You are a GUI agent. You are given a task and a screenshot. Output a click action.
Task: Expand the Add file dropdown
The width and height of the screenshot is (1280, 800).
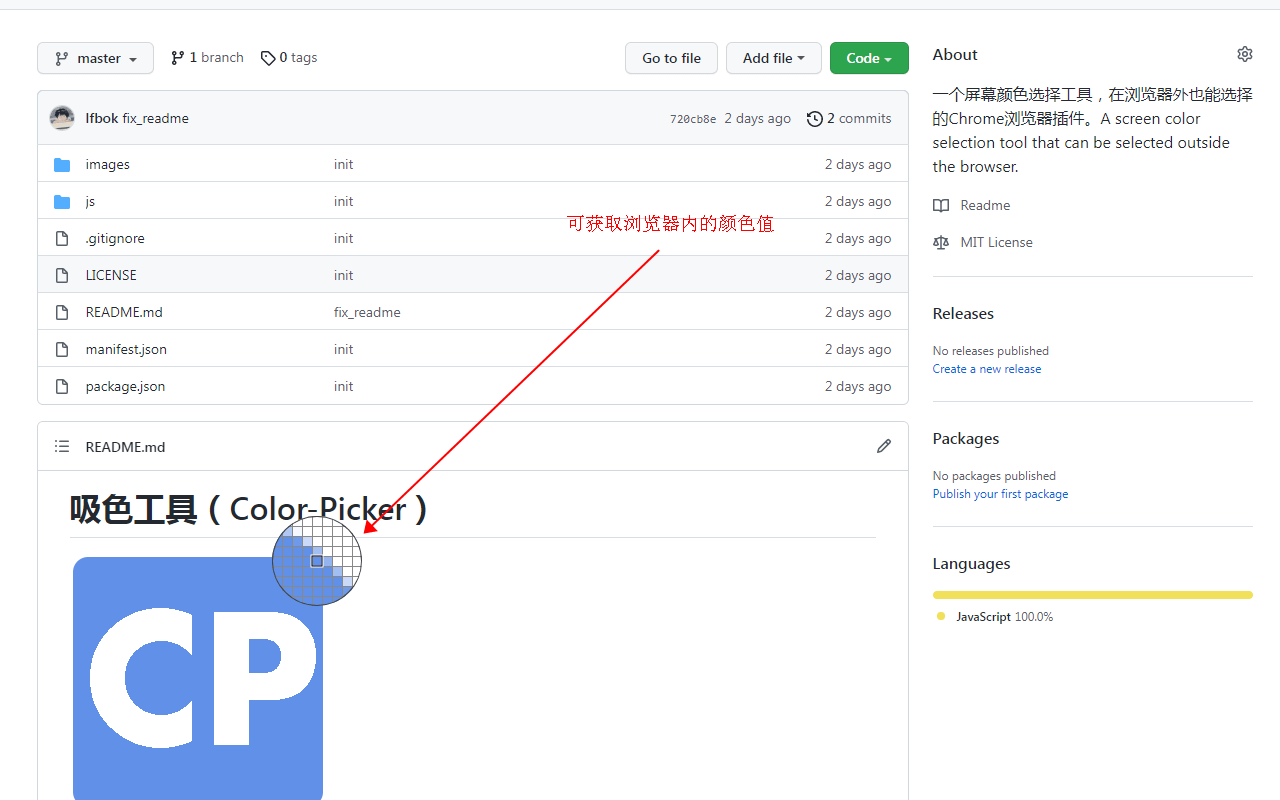774,58
